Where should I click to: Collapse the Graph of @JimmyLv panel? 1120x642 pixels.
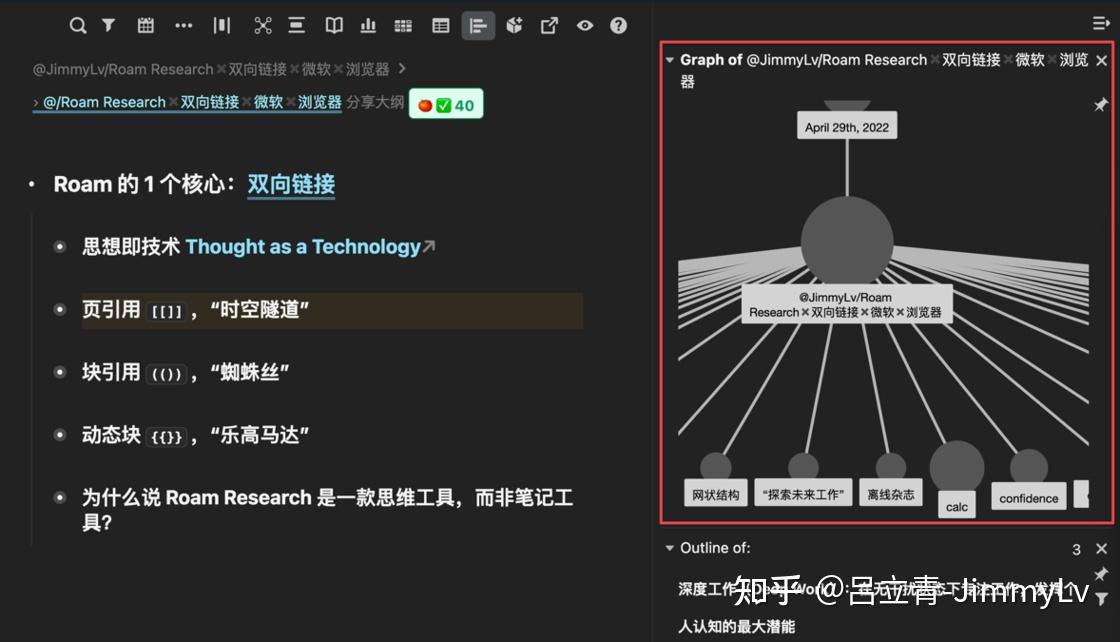[x=670, y=59]
